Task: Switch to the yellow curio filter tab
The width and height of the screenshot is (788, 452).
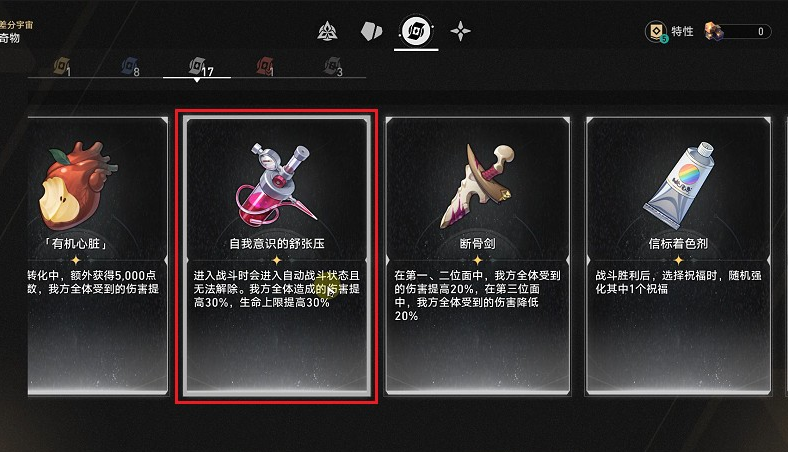Action: [x=63, y=66]
